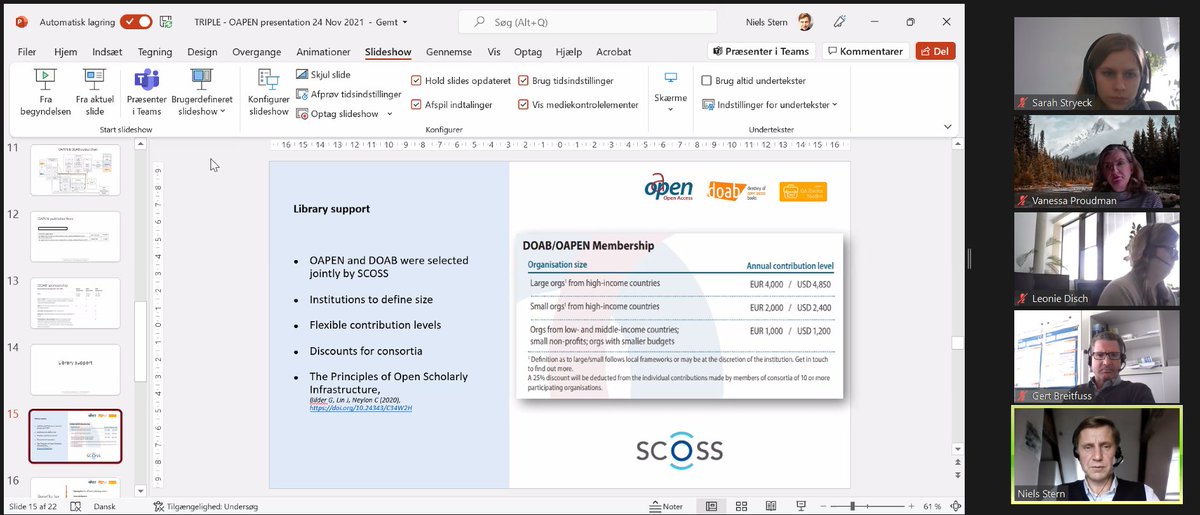Open Brugerdefineret slideshow menu

[202, 91]
